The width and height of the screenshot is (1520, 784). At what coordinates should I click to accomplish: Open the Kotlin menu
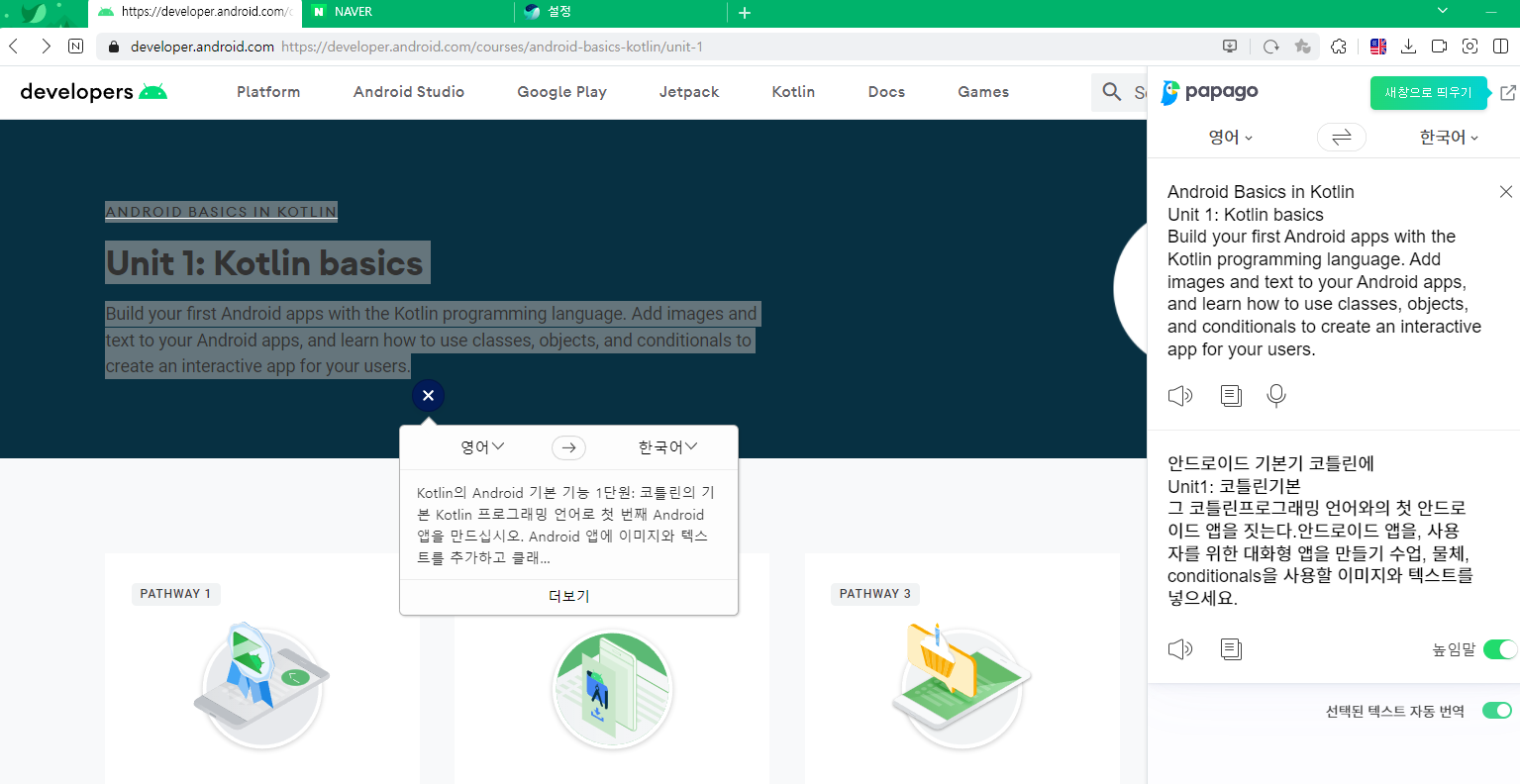coord(793,92)
